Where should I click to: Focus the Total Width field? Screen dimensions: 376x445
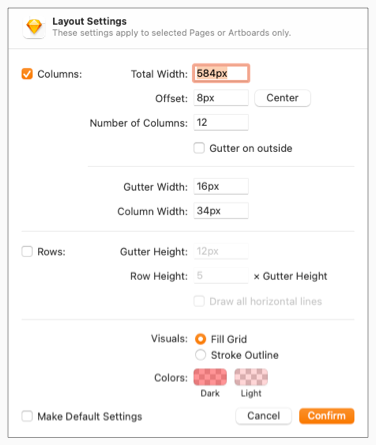(221, 73)
